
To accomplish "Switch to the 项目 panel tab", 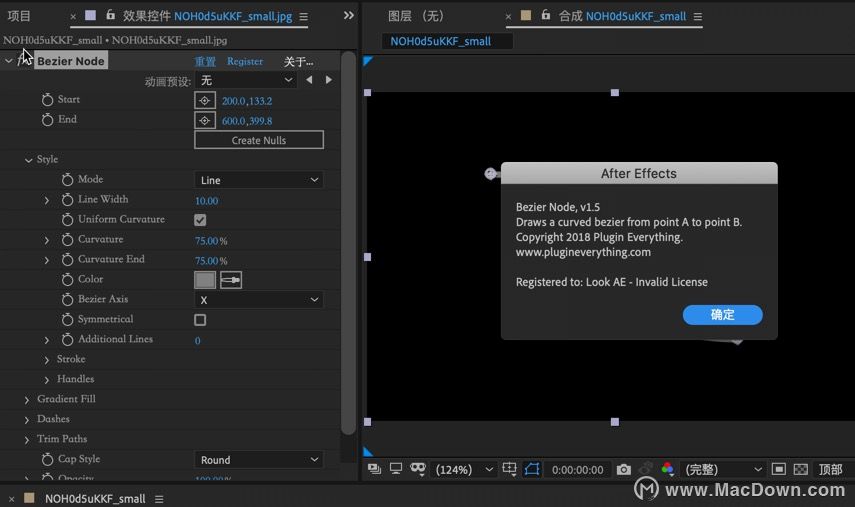I will point(19,16).
